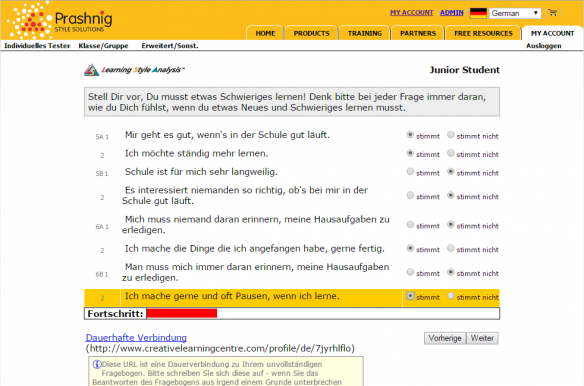
Task: Click the MY ACCOUNT link at top
Action: click(412, 13)
